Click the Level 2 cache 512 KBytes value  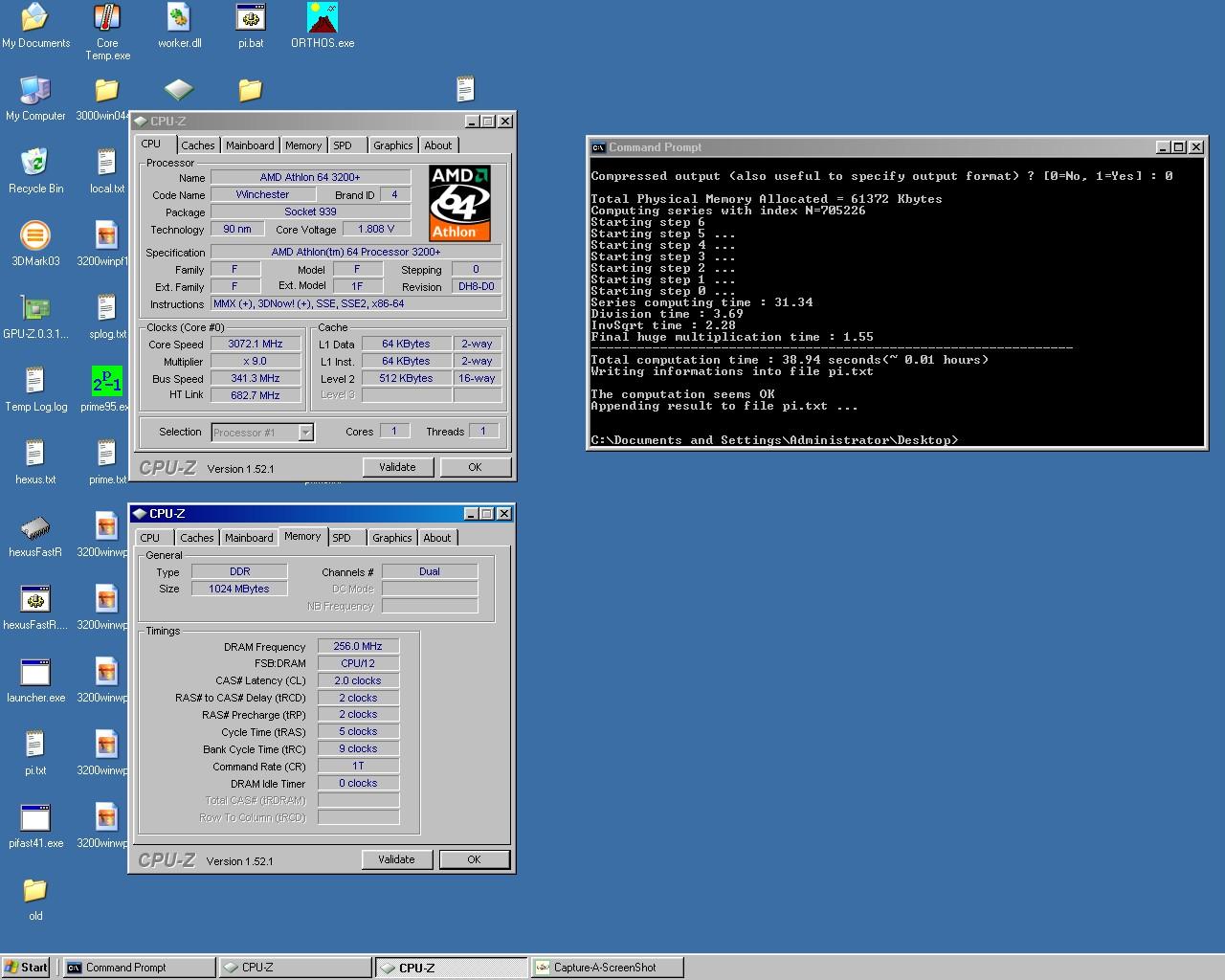tap(407, 379)
